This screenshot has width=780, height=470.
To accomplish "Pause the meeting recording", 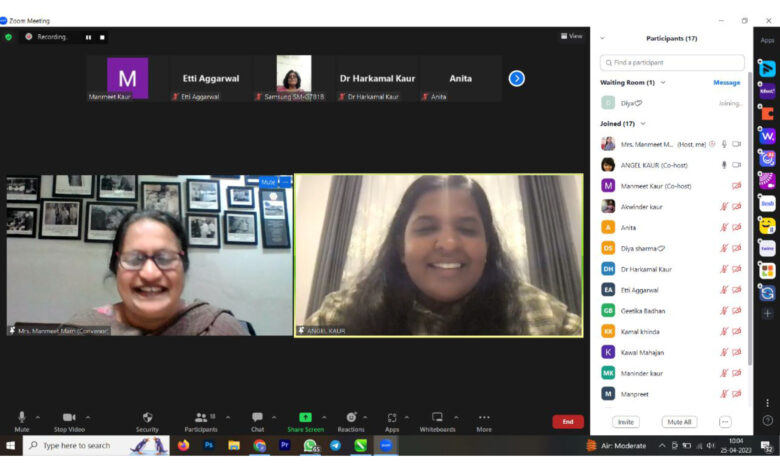I will coord(88,37).
